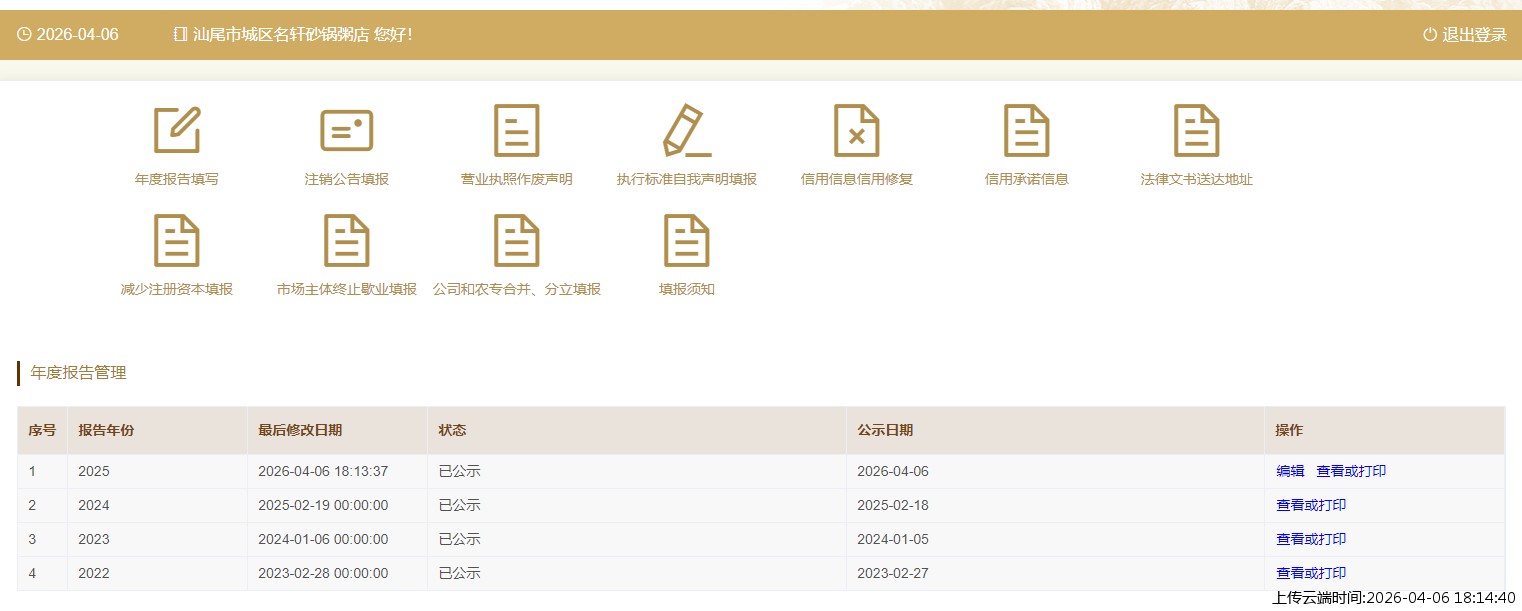Click the 注销公告填报 card icon
This screenshot has height=611, width=1522.
tap(347, 131)
